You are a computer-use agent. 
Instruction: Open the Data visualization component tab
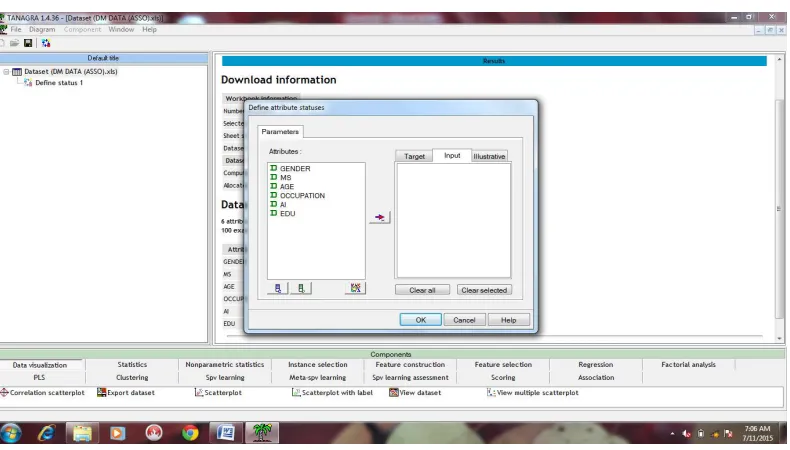(x=40, y=365)
